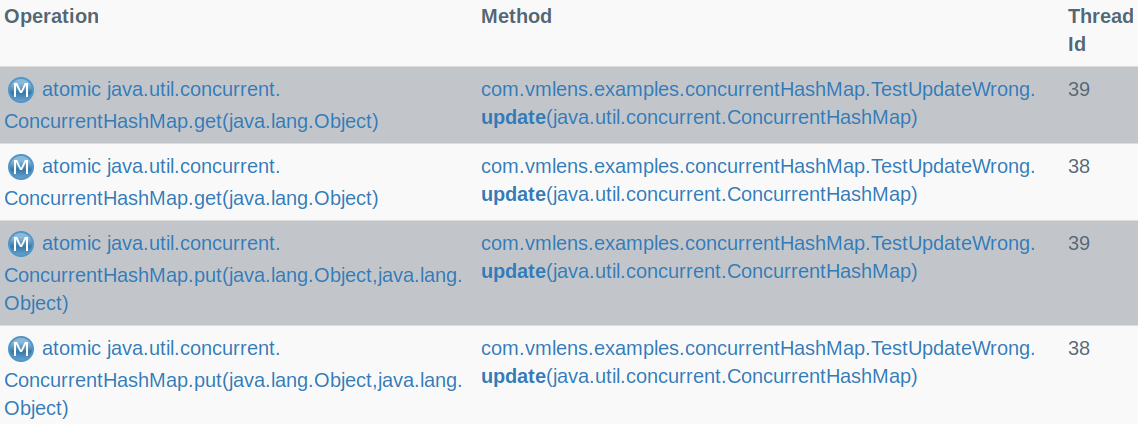Screen dimensions: 1138x424
Task: Select thread id 39 in the put row
Action: click(x=1078, y=243)
